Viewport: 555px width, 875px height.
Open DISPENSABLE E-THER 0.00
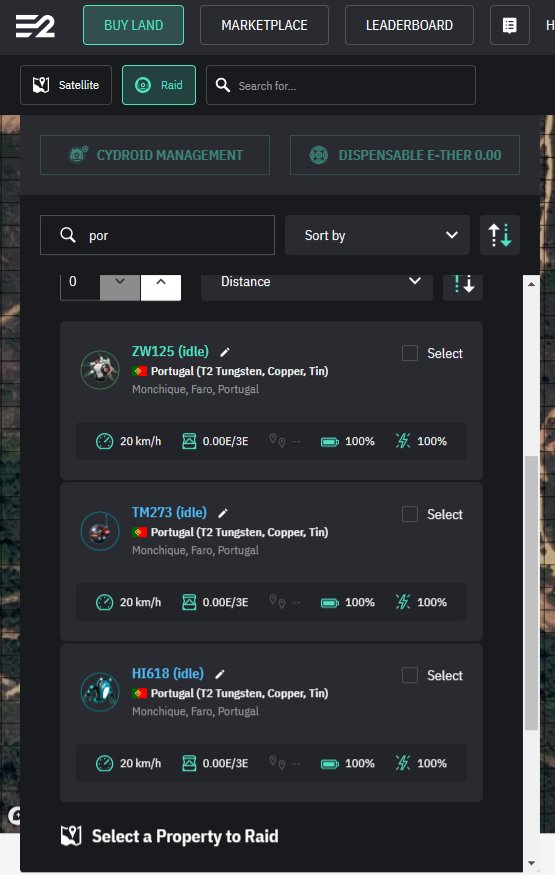coord(405,155)
